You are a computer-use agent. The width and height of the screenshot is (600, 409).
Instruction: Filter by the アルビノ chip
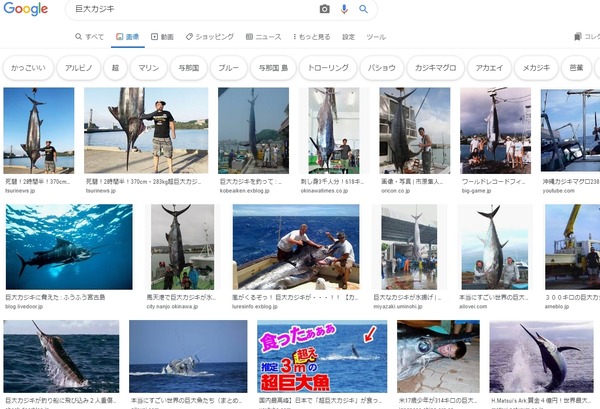tap(78, 68)
